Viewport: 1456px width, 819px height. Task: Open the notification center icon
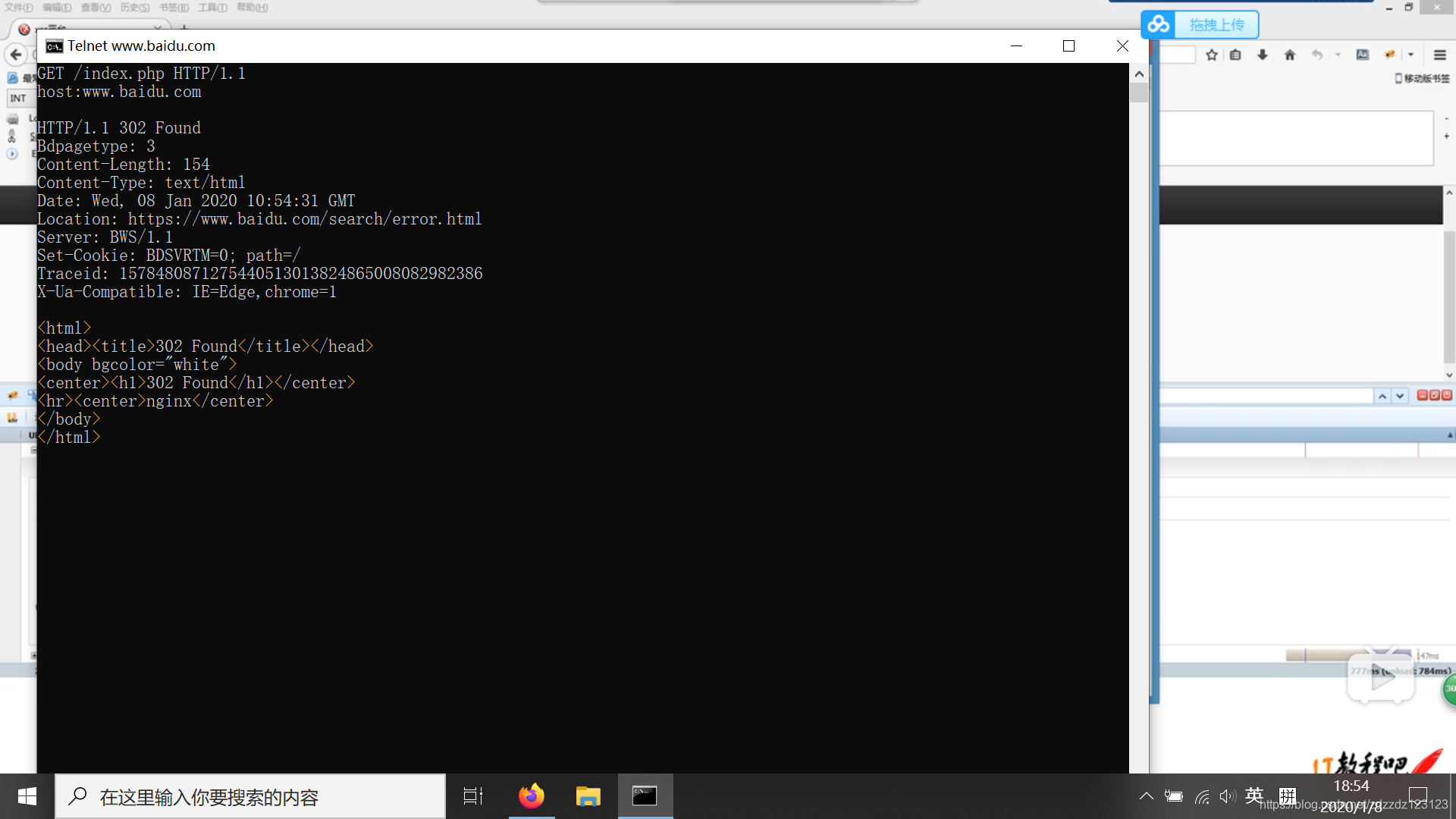[x=1418, y=796]
